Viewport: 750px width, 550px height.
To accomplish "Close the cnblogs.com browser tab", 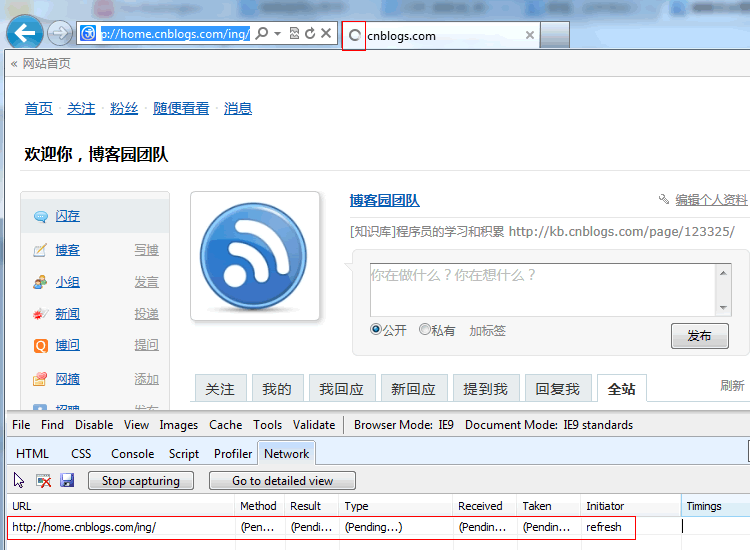I will tap(530, 36).
